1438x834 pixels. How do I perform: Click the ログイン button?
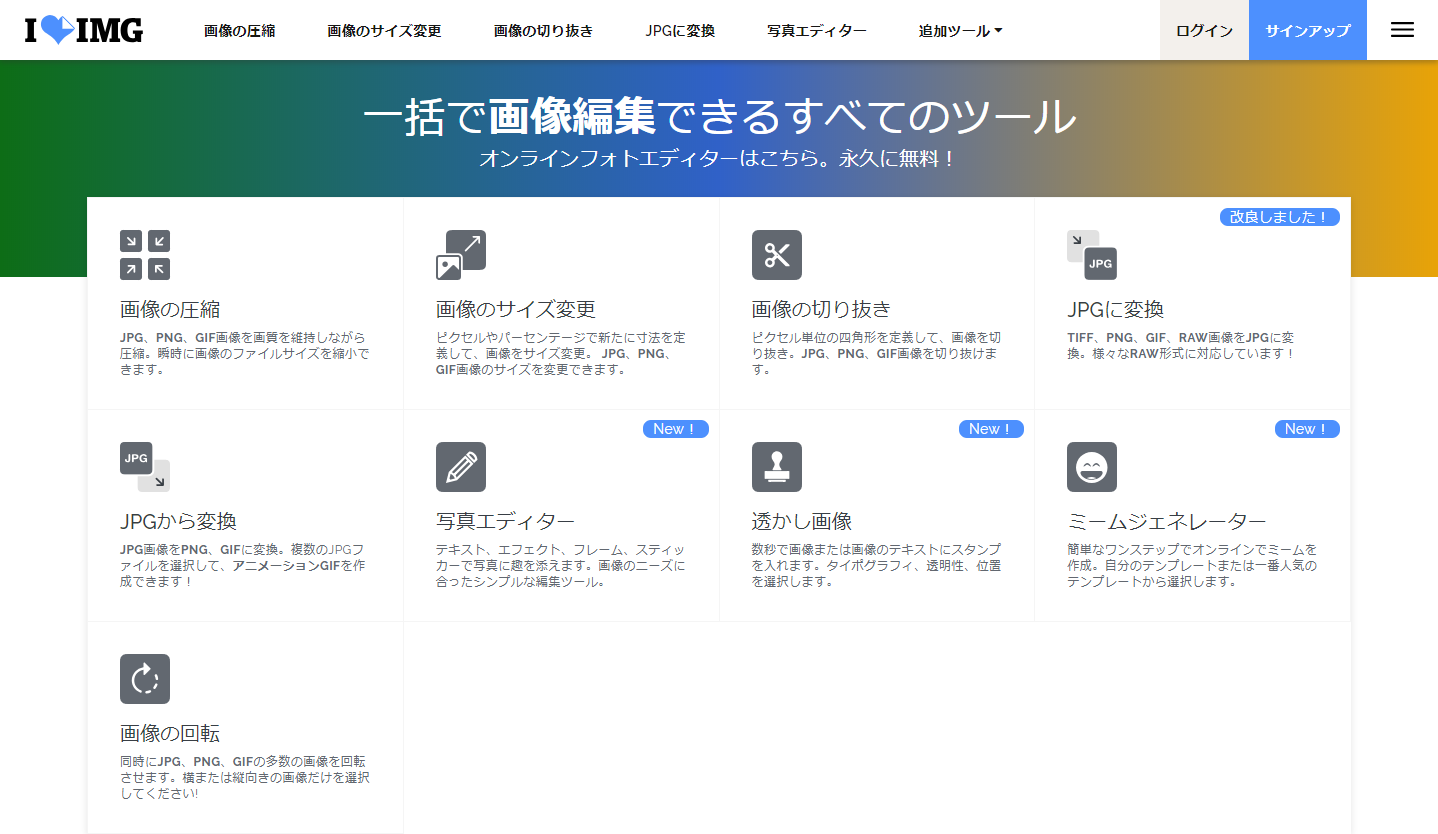(1204, 30)
